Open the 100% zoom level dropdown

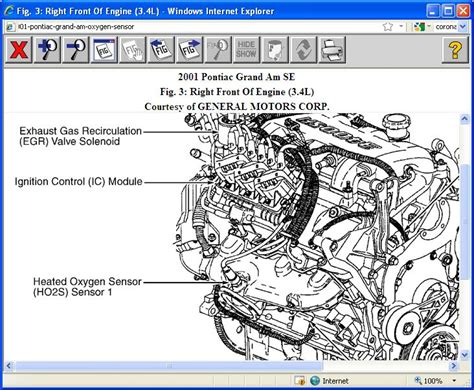click(454, 381)
